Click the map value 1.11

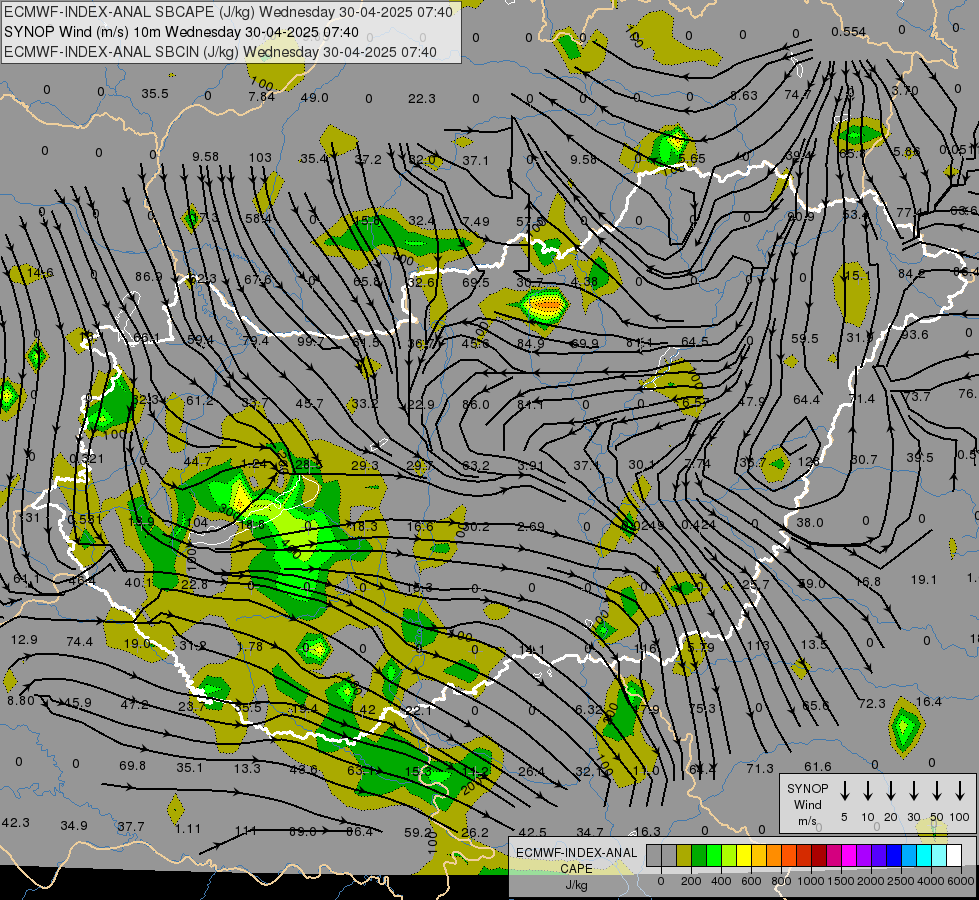click(x=188, y=829)
